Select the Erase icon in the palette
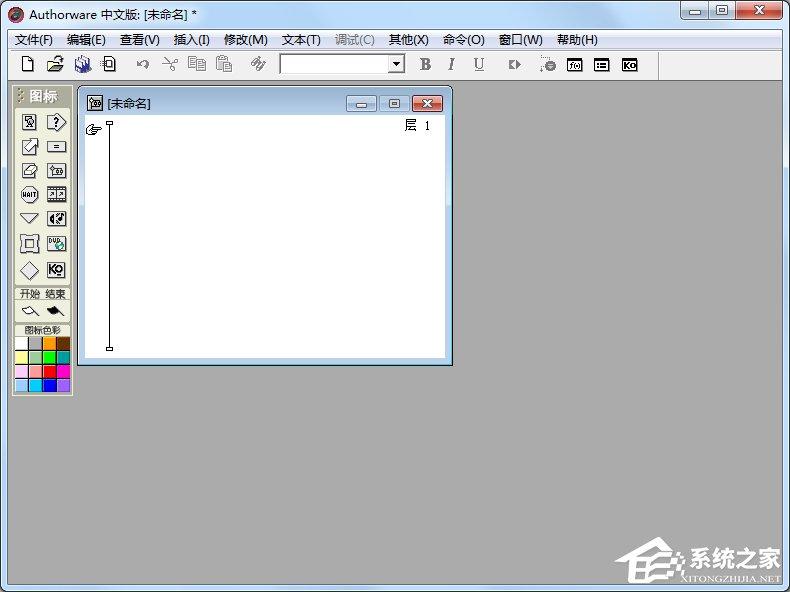The image size is (790, 592). [29, 170]
